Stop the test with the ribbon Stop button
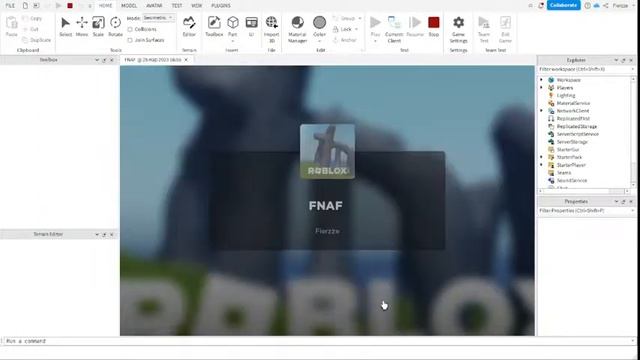Viewport: 640px width, 360px height. pos(433,27)
